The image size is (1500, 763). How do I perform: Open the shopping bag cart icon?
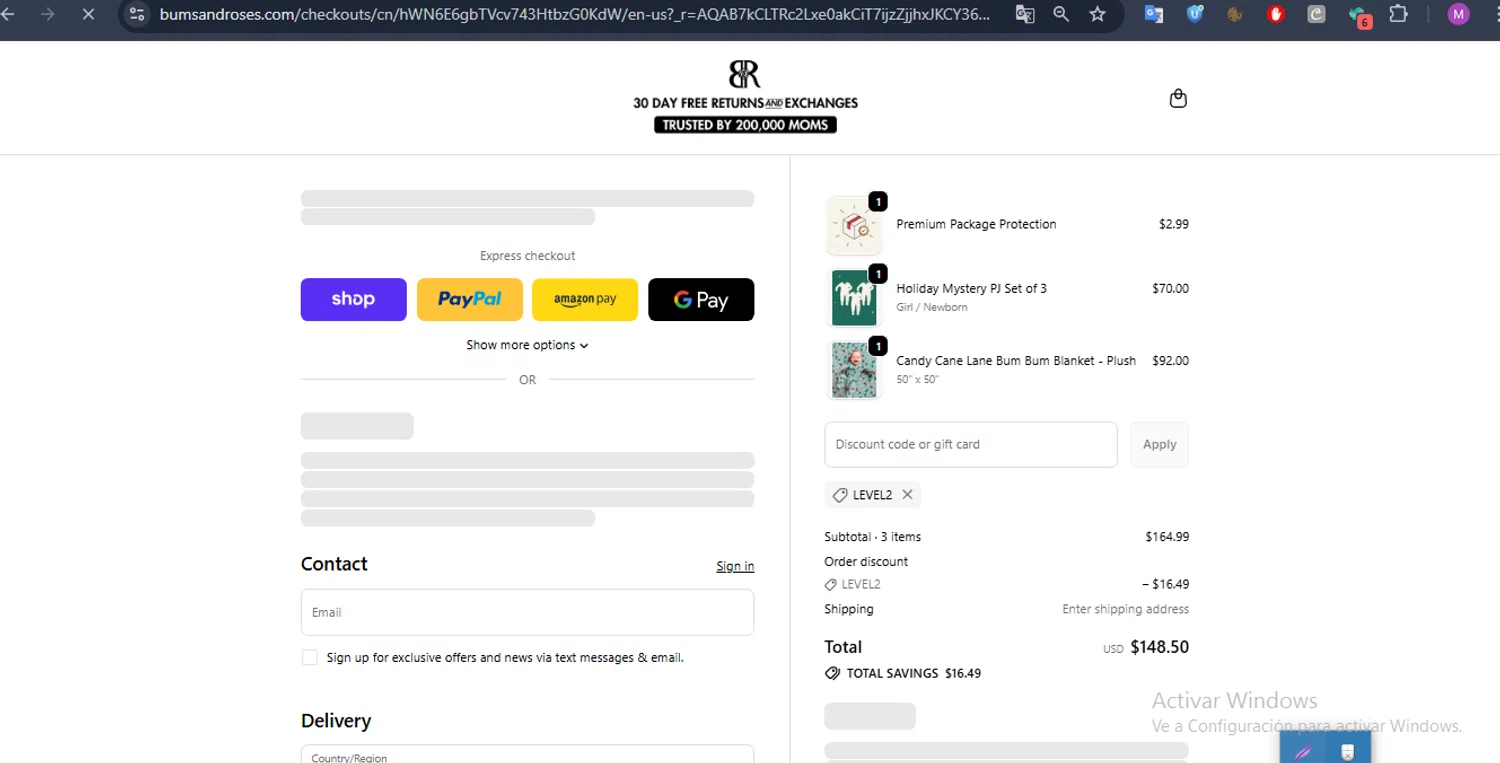(1178, 98)
